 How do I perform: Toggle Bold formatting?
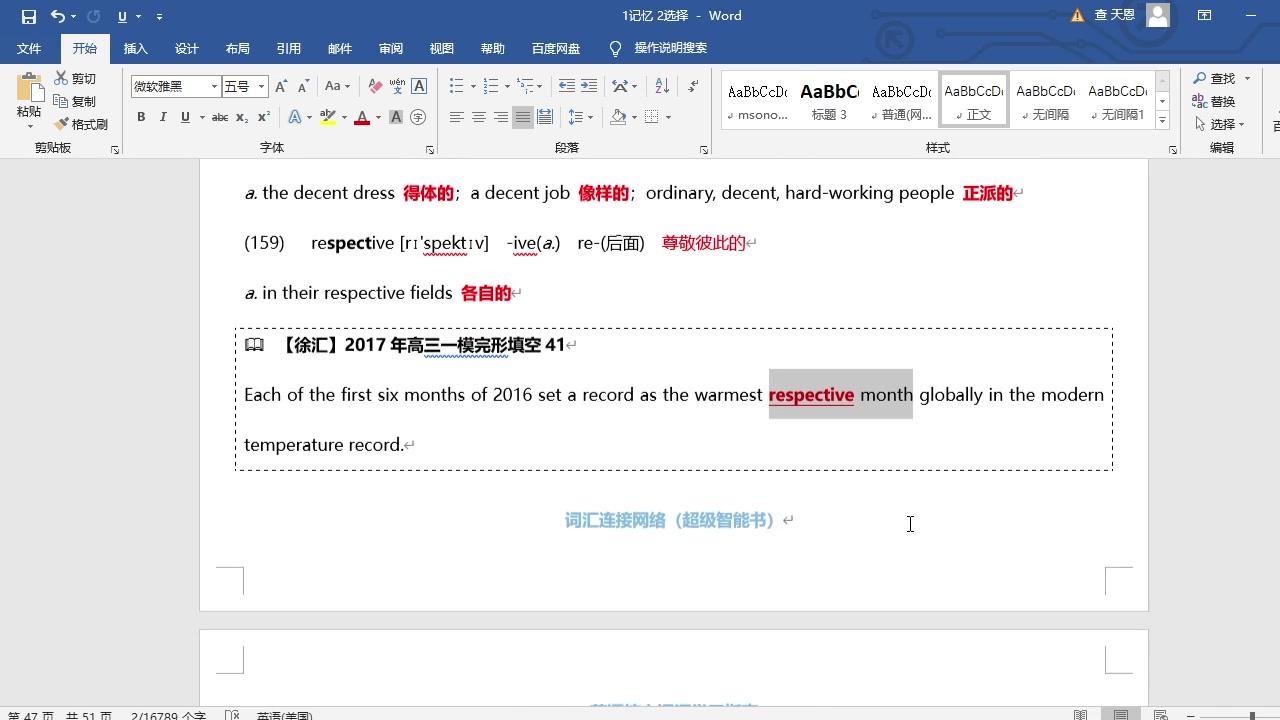click(141, 118)
